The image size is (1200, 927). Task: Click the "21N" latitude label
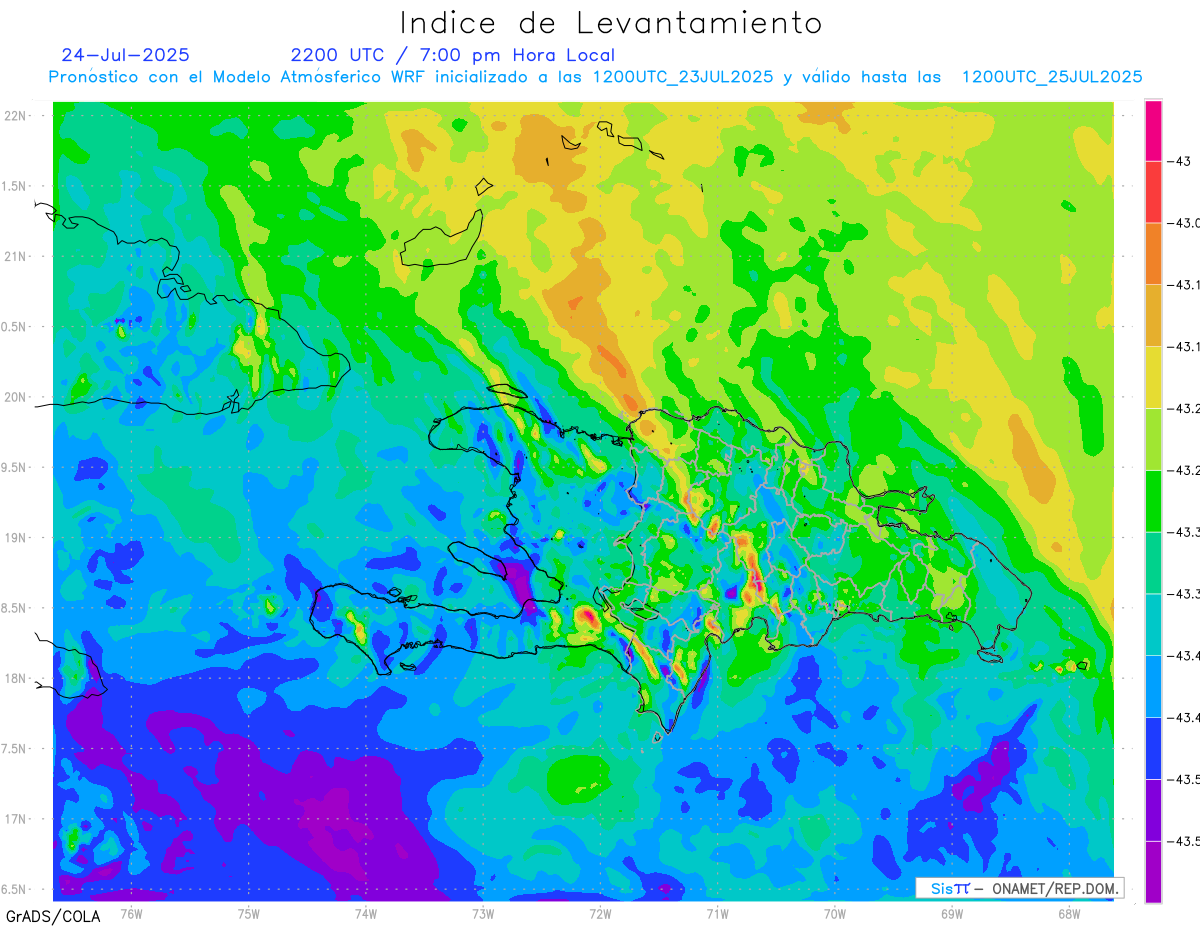(x=17, y=257)
